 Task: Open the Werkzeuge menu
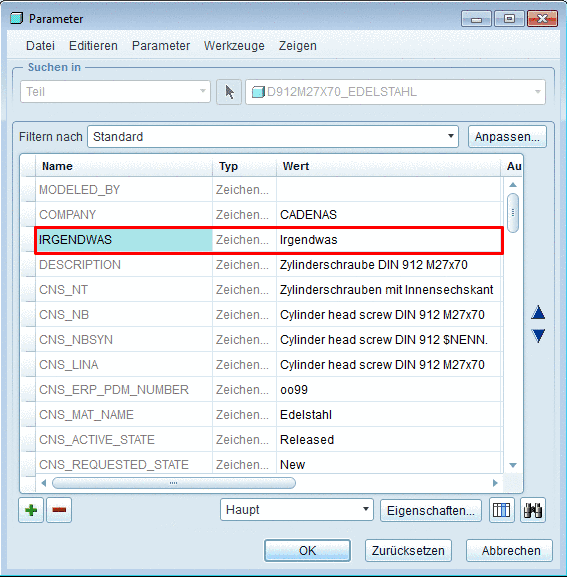coord(234,46)
